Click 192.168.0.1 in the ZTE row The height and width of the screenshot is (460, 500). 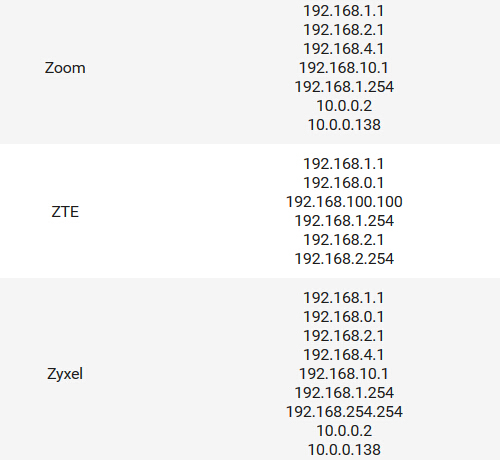coord(344,183)
